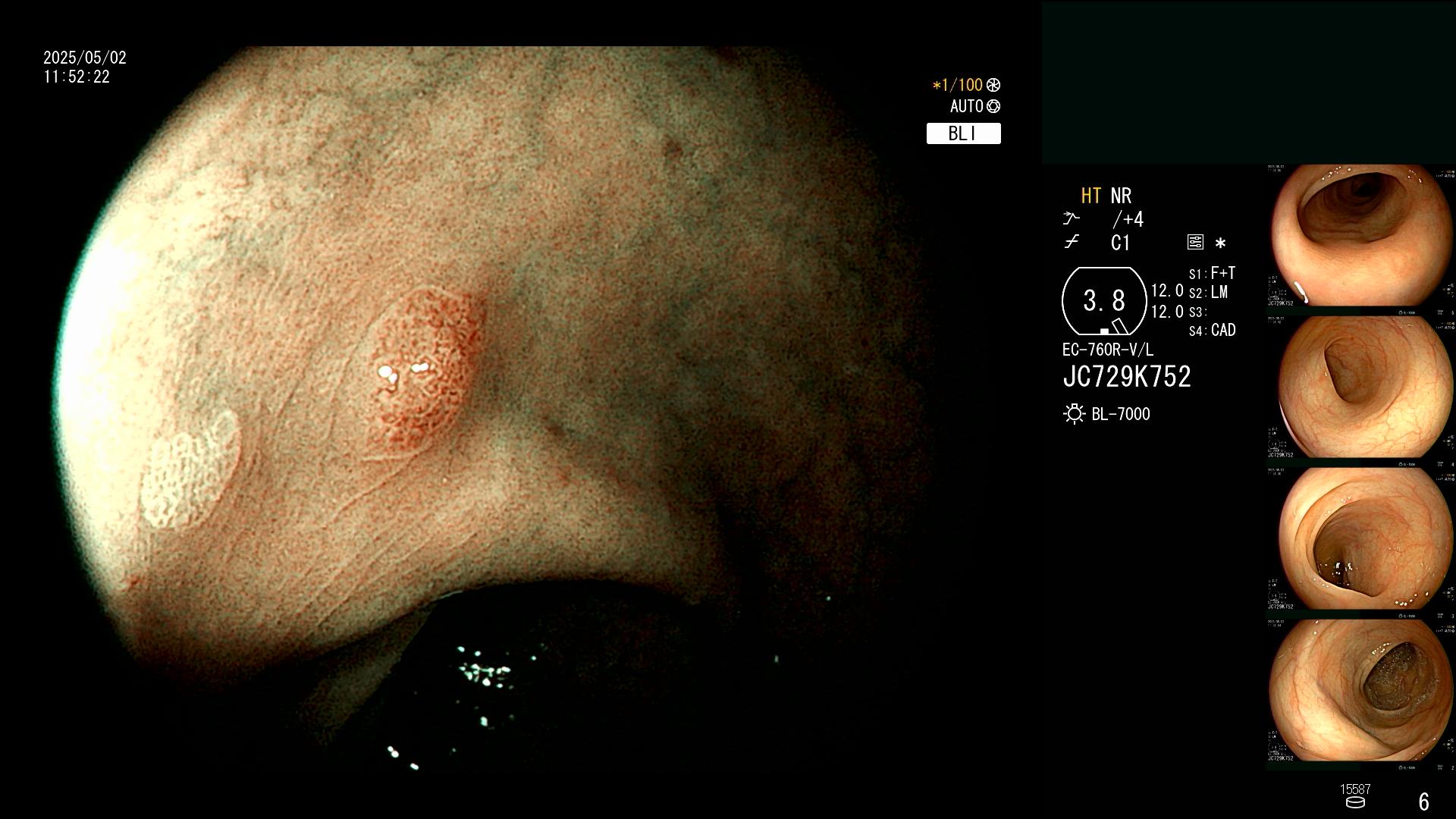The image size is (1456, 819).
Task: Open the fourth thumbnail at the bottom
Action: click(x=1361, y=691)
